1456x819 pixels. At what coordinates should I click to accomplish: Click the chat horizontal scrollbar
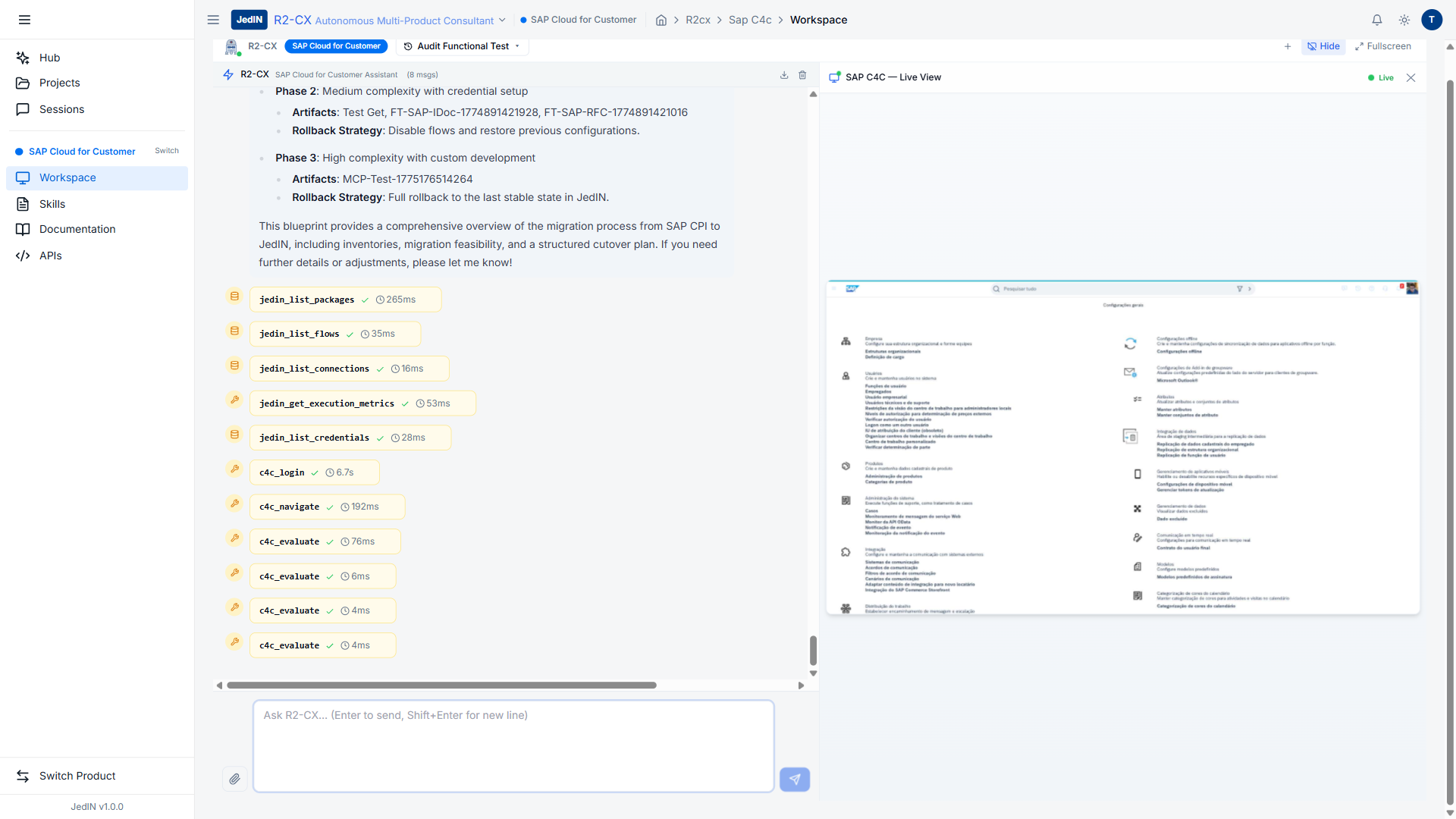(x=441, y=685)
